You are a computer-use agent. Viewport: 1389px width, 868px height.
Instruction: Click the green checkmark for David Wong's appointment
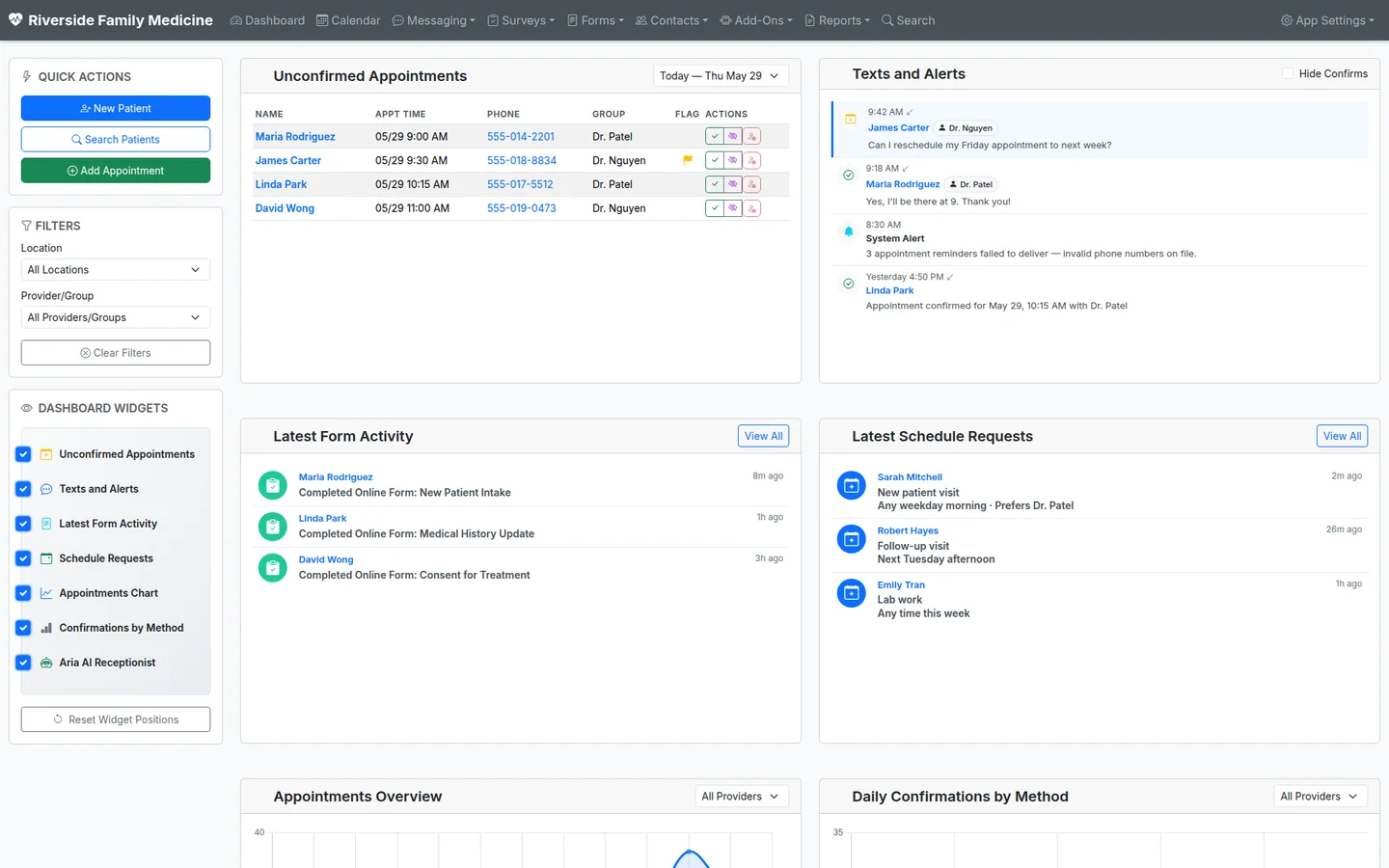pos(715,208)
